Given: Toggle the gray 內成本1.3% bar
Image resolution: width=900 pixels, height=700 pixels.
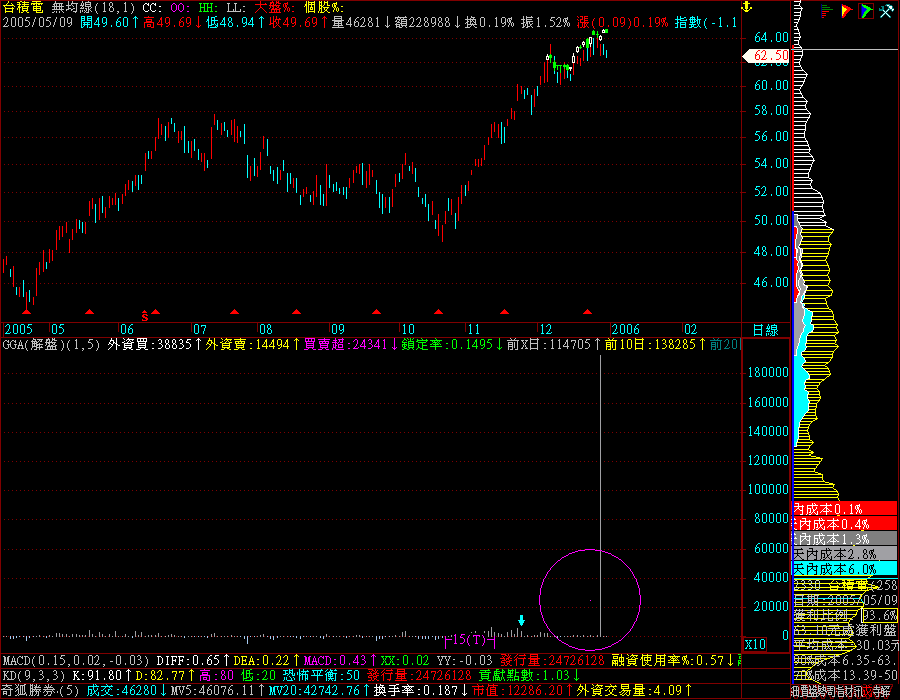Looking at the screenshot, I should (830, 538).
